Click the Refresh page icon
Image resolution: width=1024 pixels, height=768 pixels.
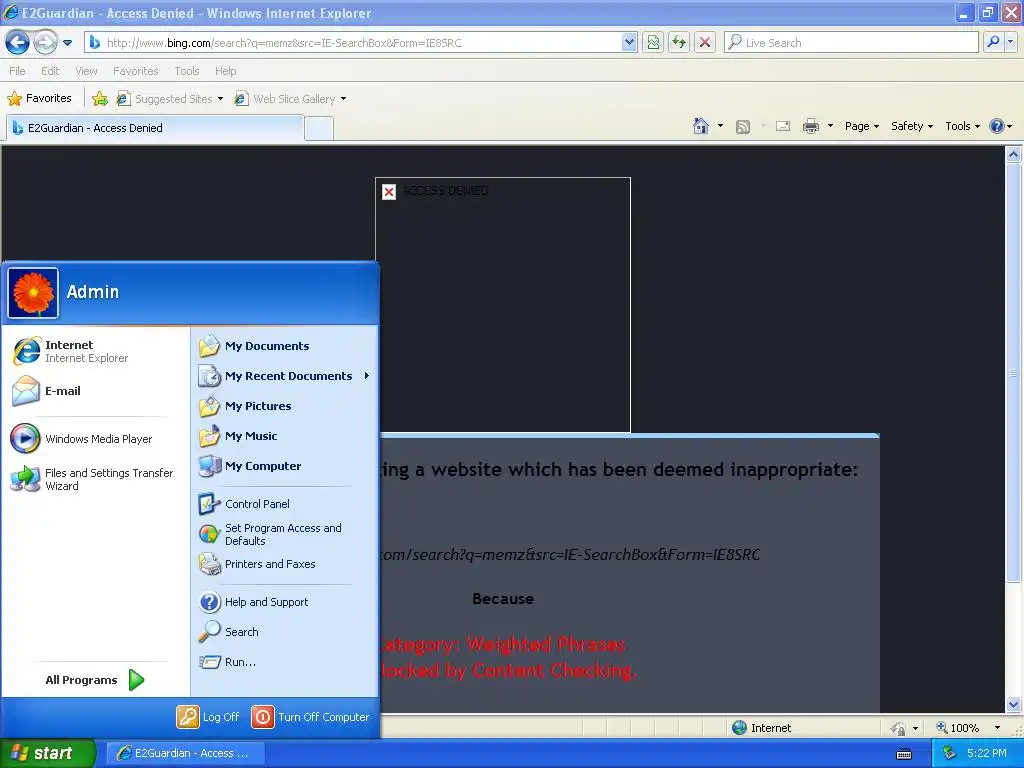tap(679, 43)
